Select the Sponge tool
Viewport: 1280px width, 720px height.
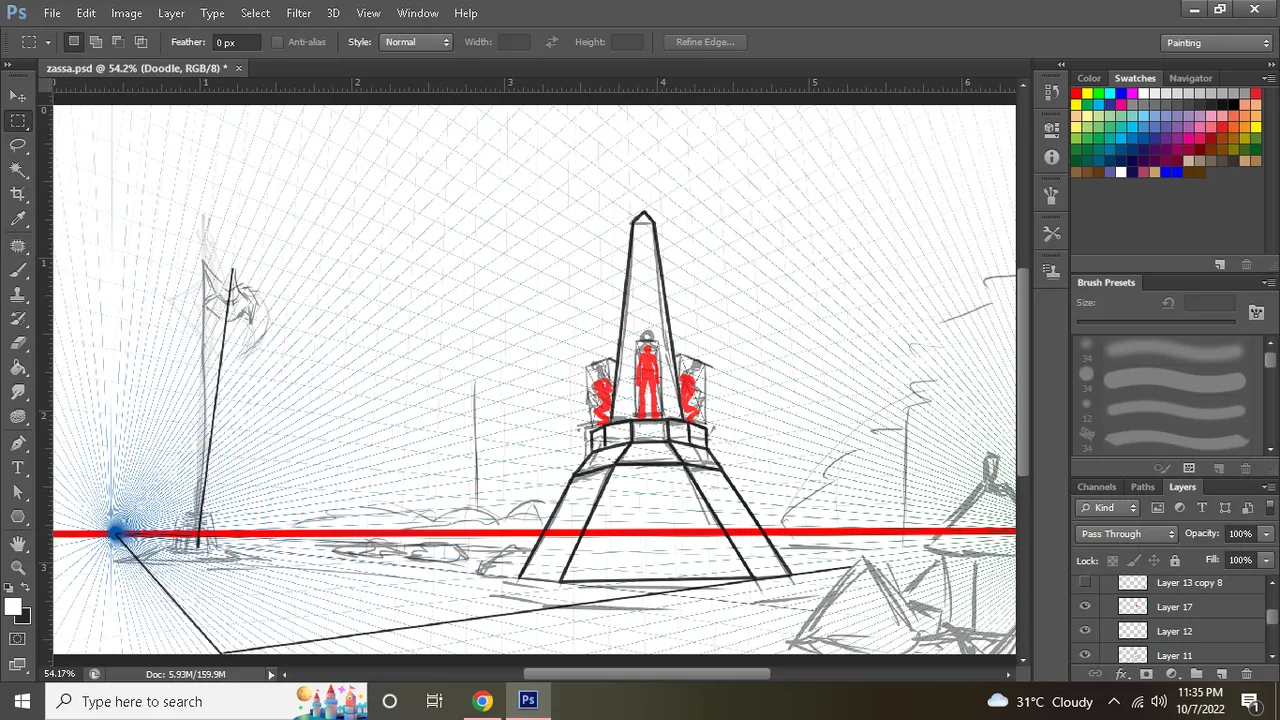18,418
